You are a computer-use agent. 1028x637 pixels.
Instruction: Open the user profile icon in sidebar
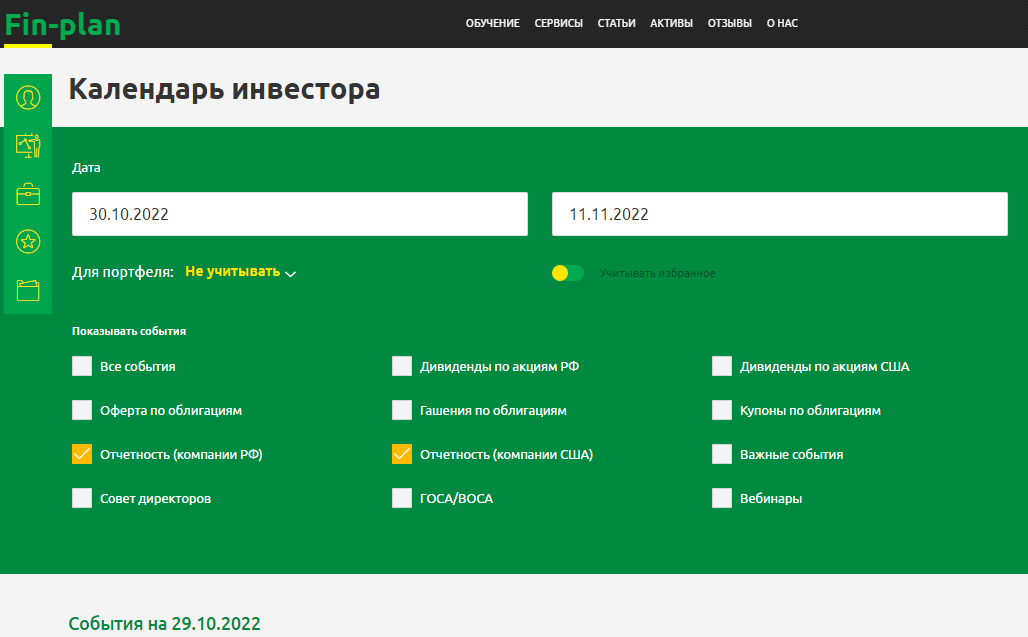28,98
